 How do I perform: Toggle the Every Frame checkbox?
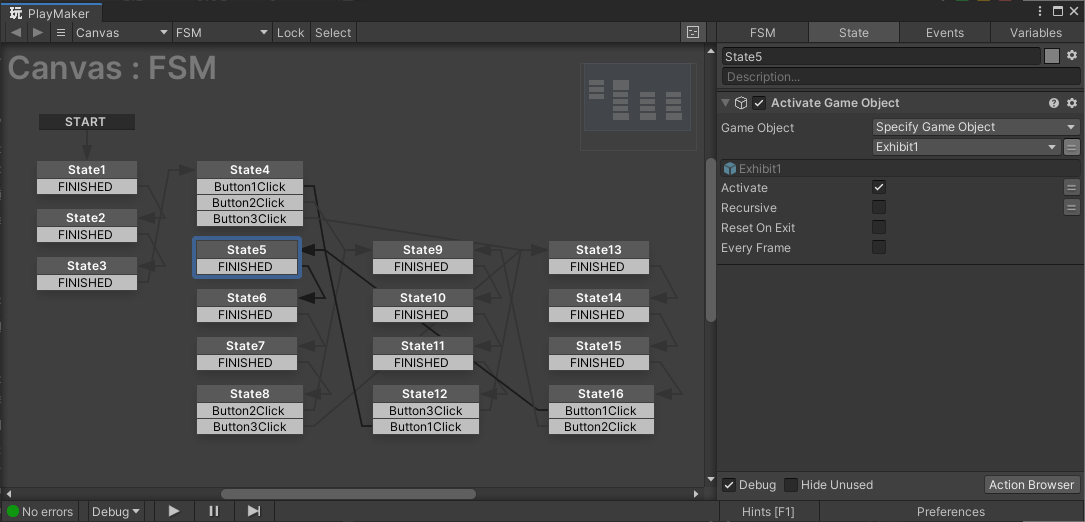879,247
